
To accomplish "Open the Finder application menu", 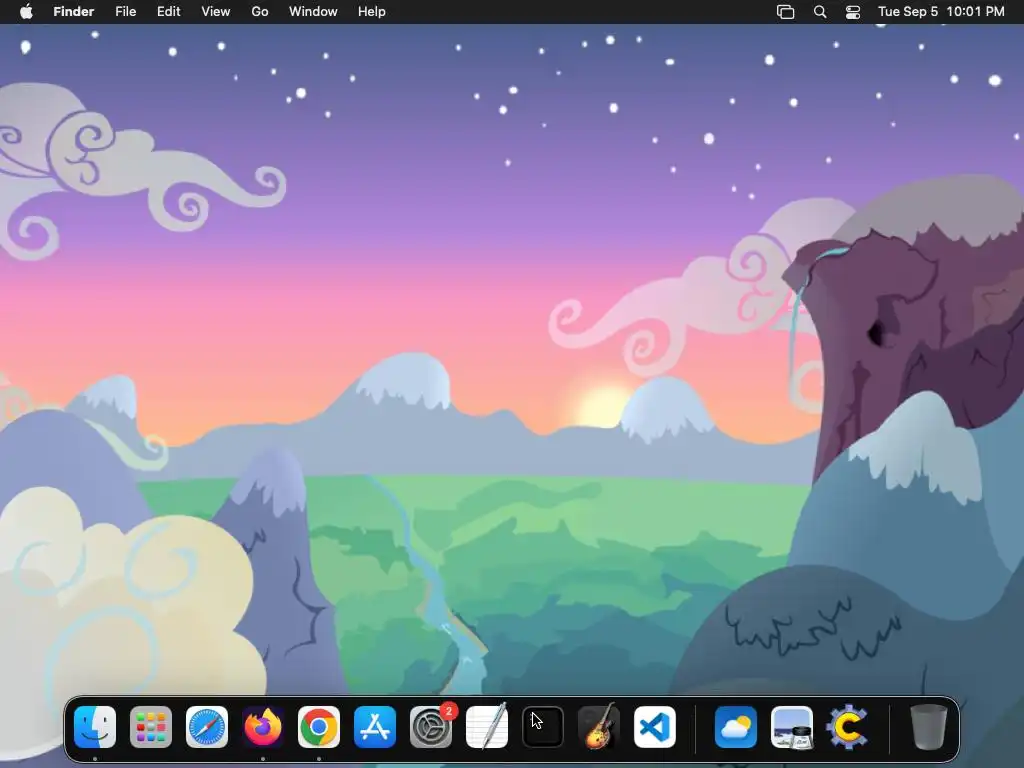I will (x=74, y=12).
